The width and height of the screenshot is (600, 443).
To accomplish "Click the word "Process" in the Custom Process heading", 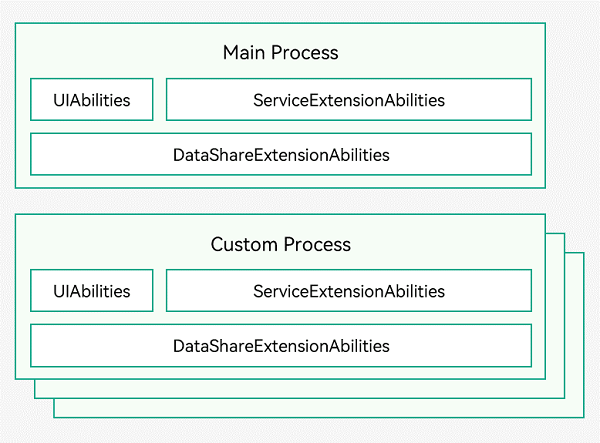I will pyautogui.click(x=317, y=244).
